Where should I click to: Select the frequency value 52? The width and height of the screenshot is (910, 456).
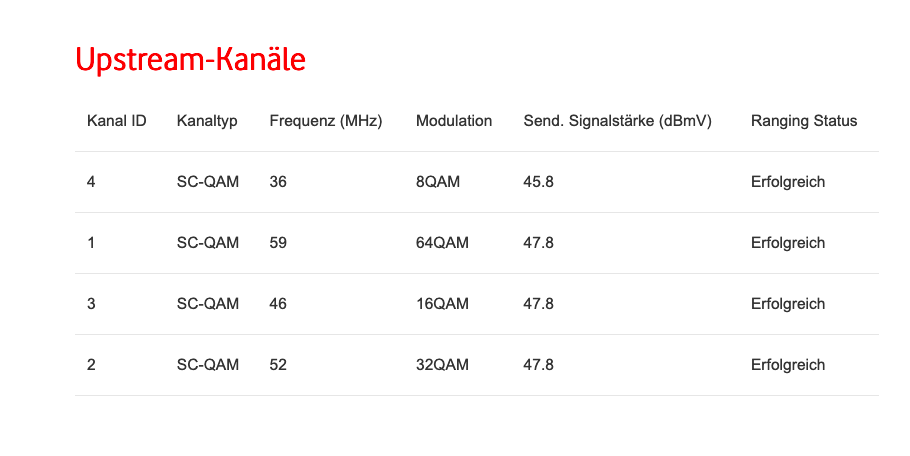pos(278,365)
